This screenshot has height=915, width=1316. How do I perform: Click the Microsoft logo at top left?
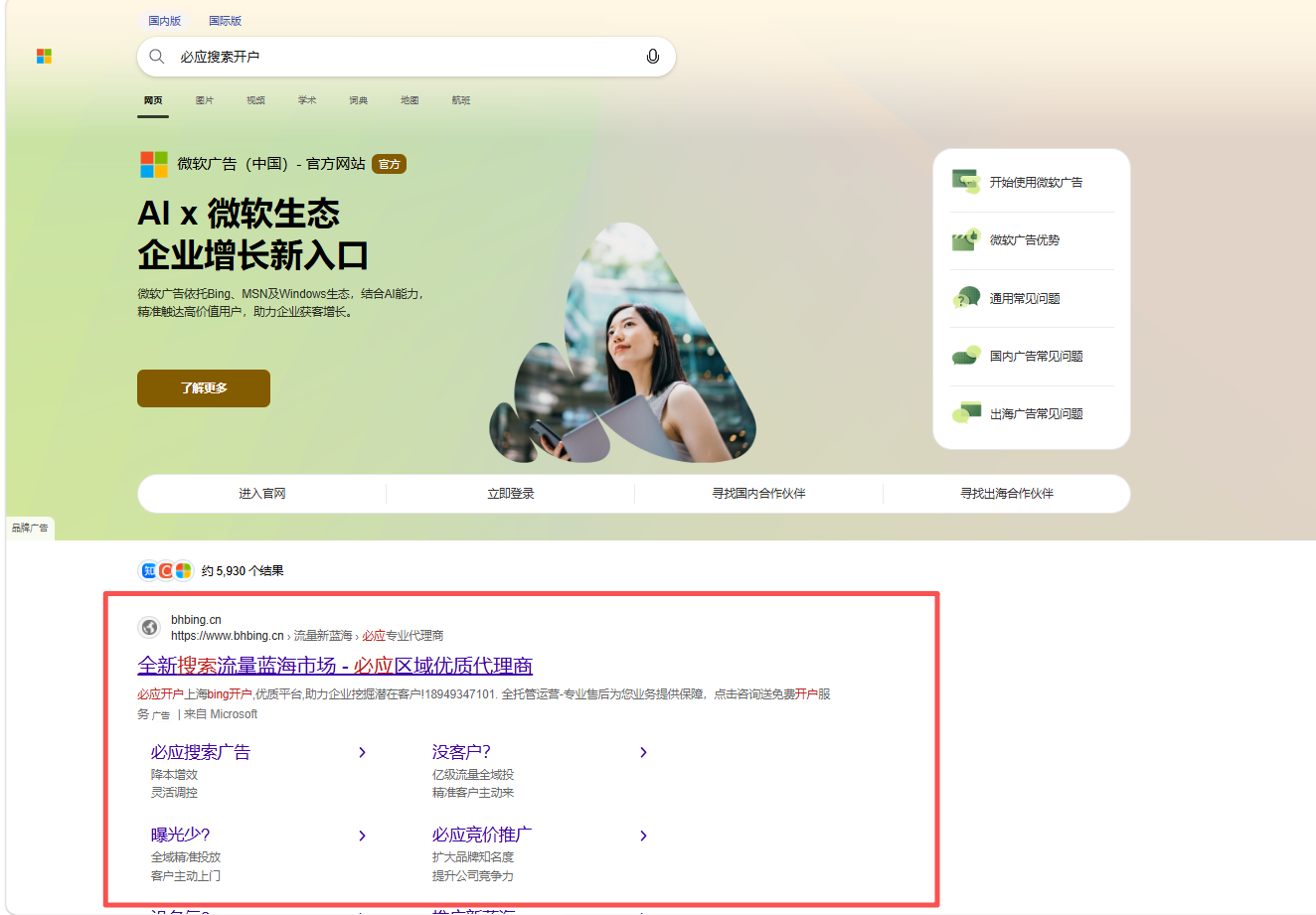point(44,57)
